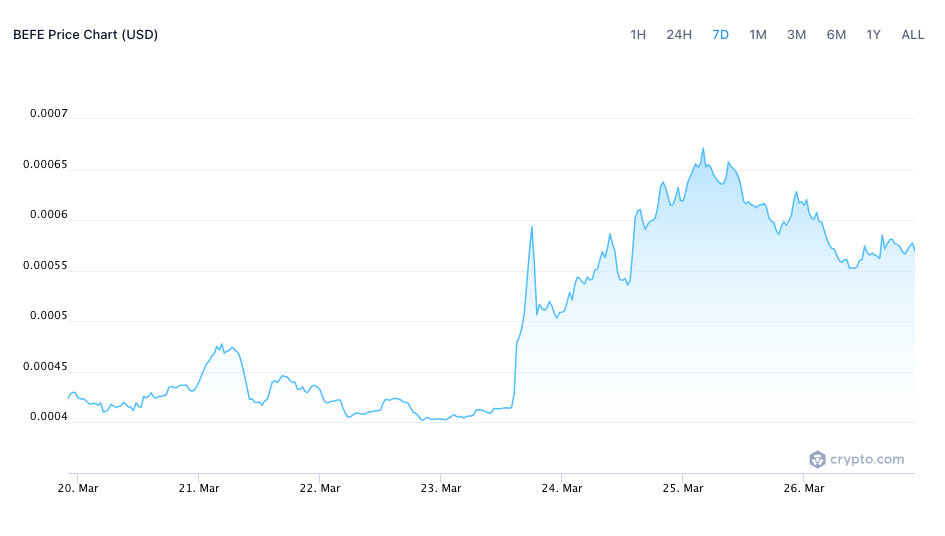The image size is (945, 536).
Task: Select the 1H time range
Action: point(638,35)
